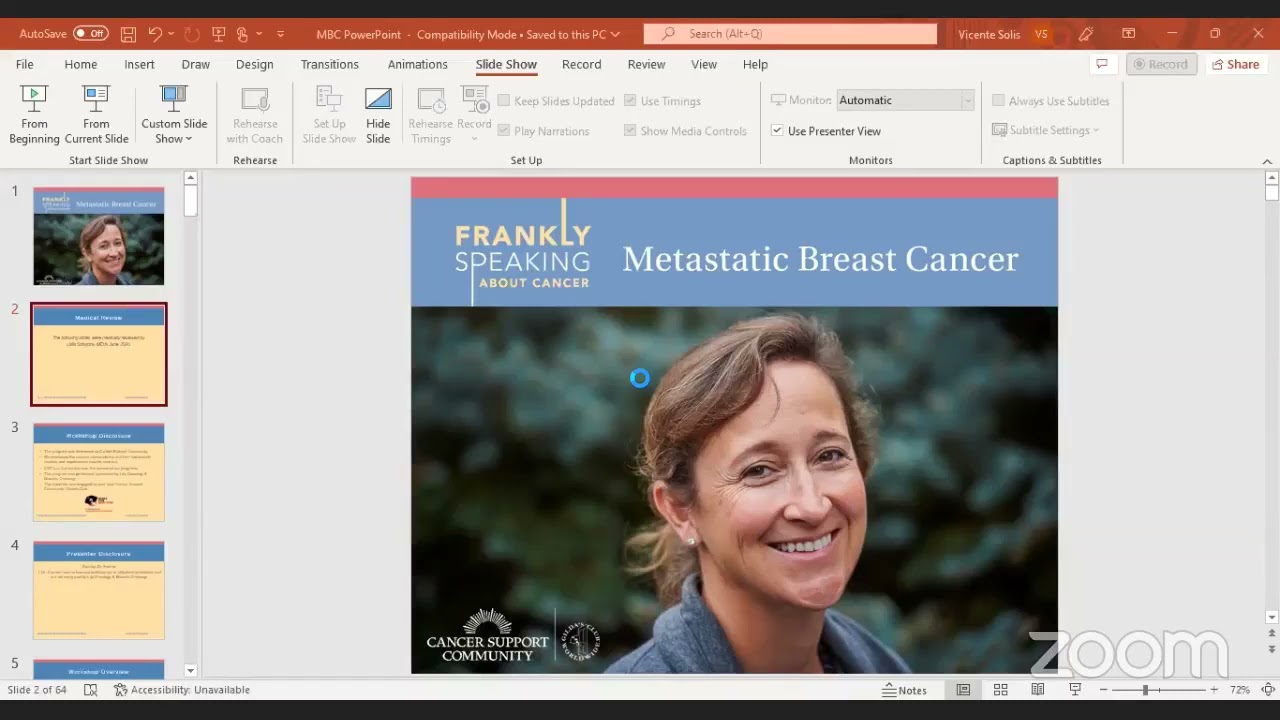Switch to Slide Sorter view
Viewport: 1280px width, 720px height.
click(1000, 690)
